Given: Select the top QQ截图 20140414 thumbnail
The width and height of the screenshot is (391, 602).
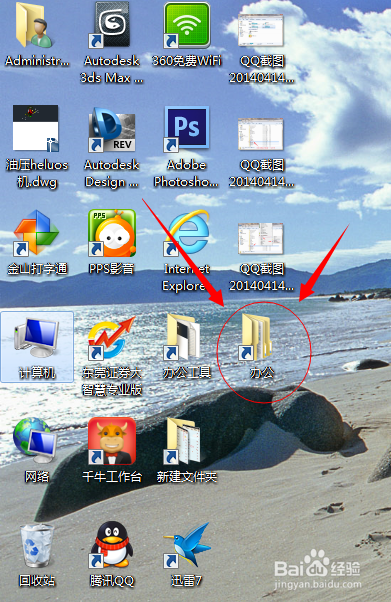Looking at the screenshot, I should click(261, 30).
